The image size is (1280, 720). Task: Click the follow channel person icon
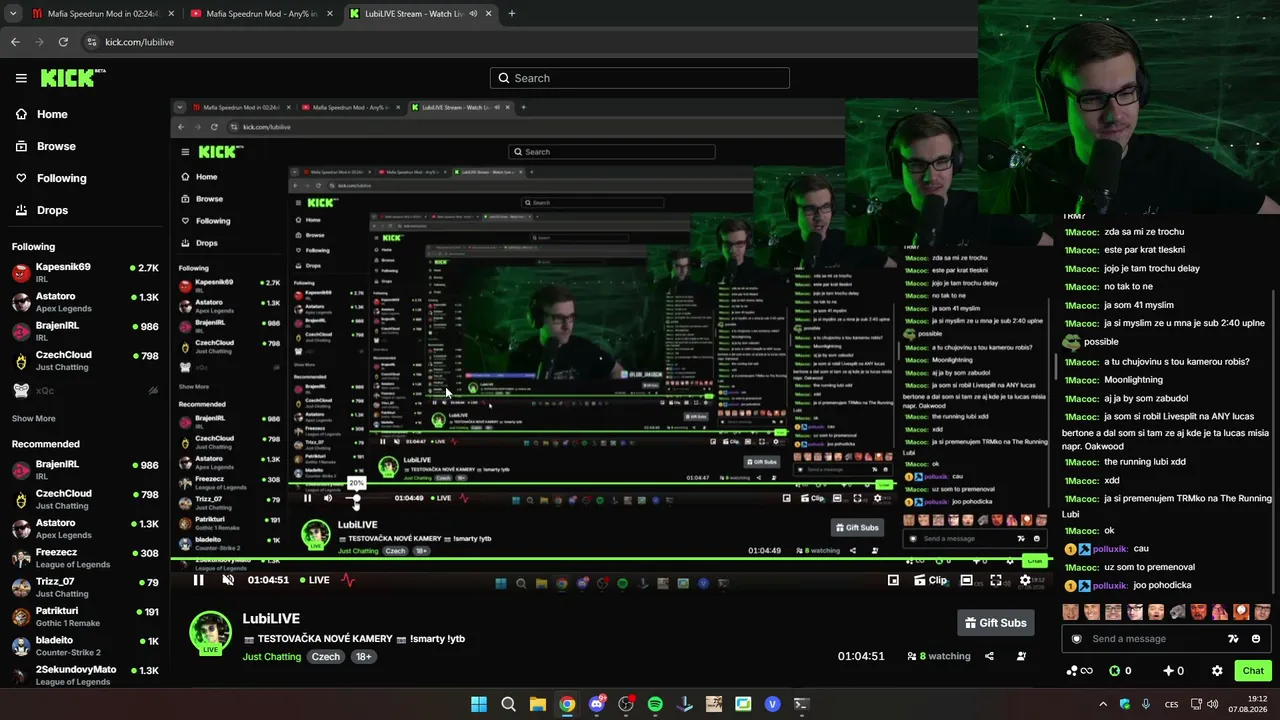[x=1021, y=656]
